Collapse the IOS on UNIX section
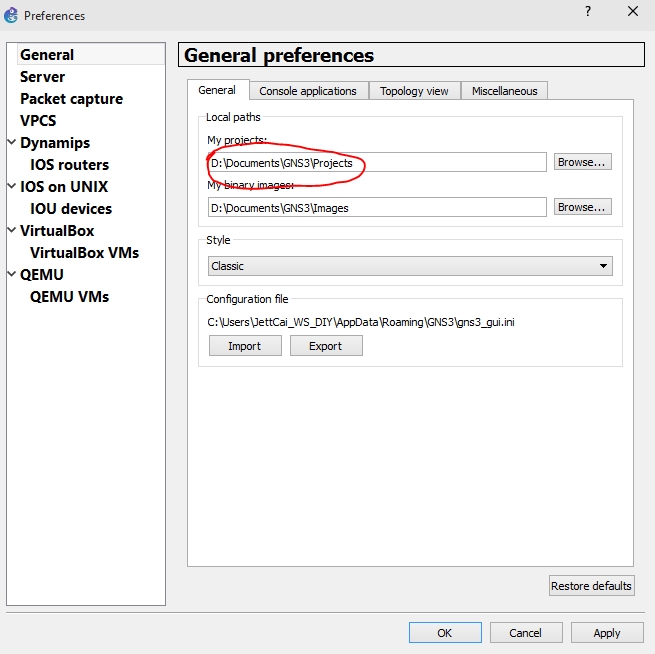This screenshot has height=654, width=655. pos(12,186)
